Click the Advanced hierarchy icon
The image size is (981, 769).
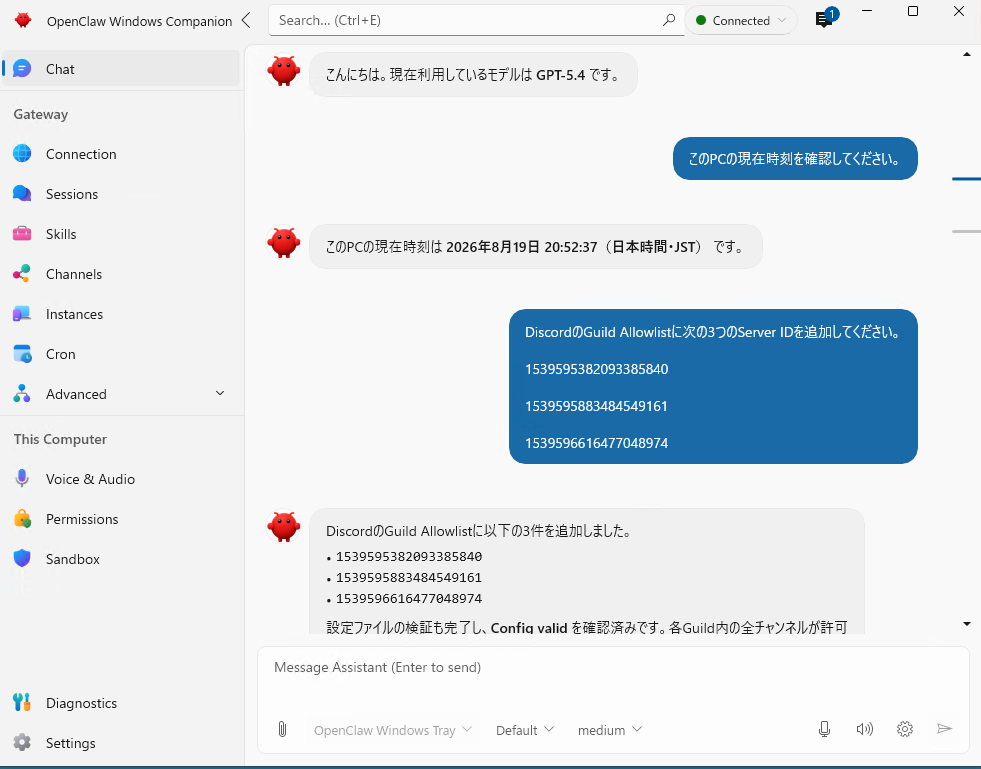22,394
